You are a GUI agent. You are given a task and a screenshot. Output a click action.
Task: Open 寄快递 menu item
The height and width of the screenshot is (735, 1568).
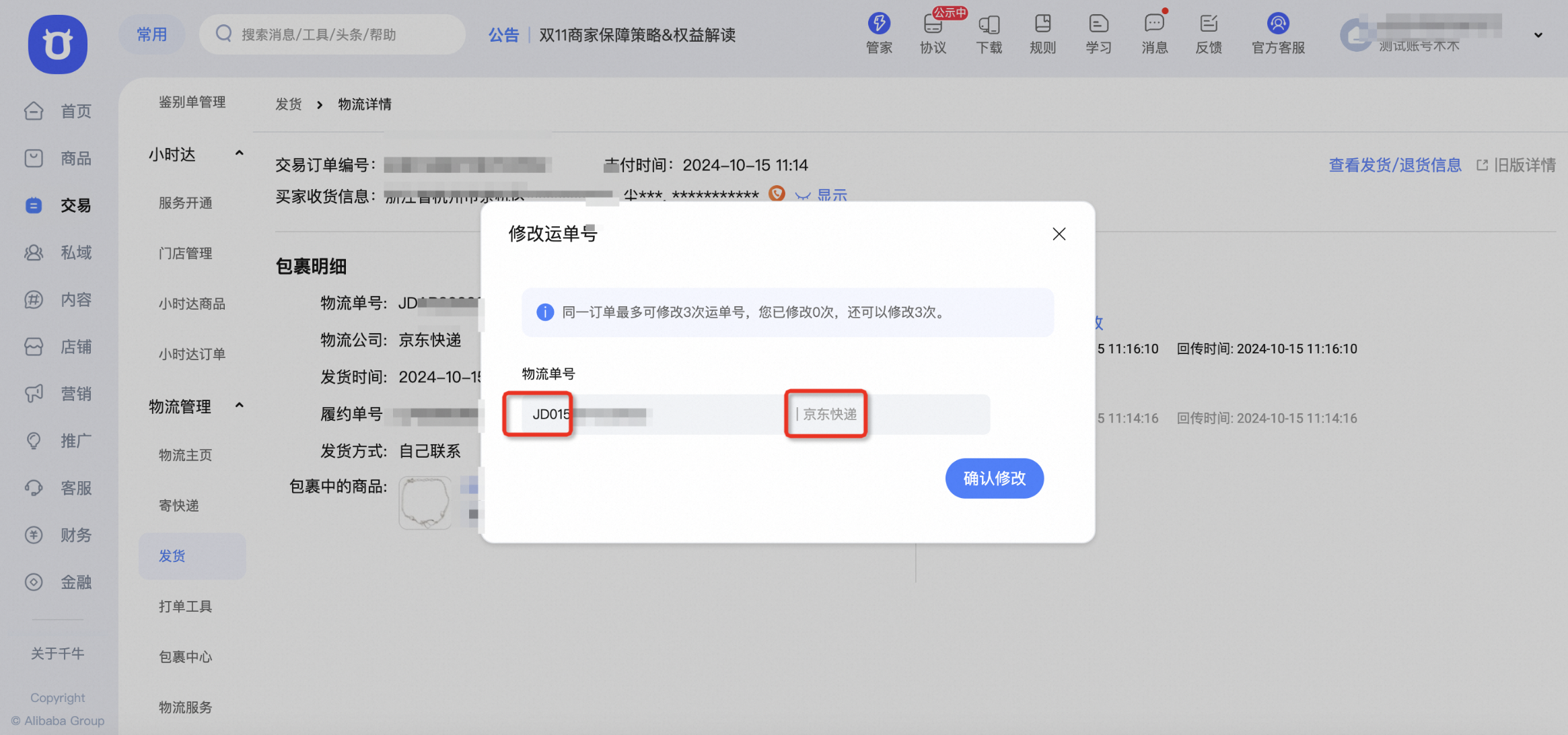[x=178, y=506]
